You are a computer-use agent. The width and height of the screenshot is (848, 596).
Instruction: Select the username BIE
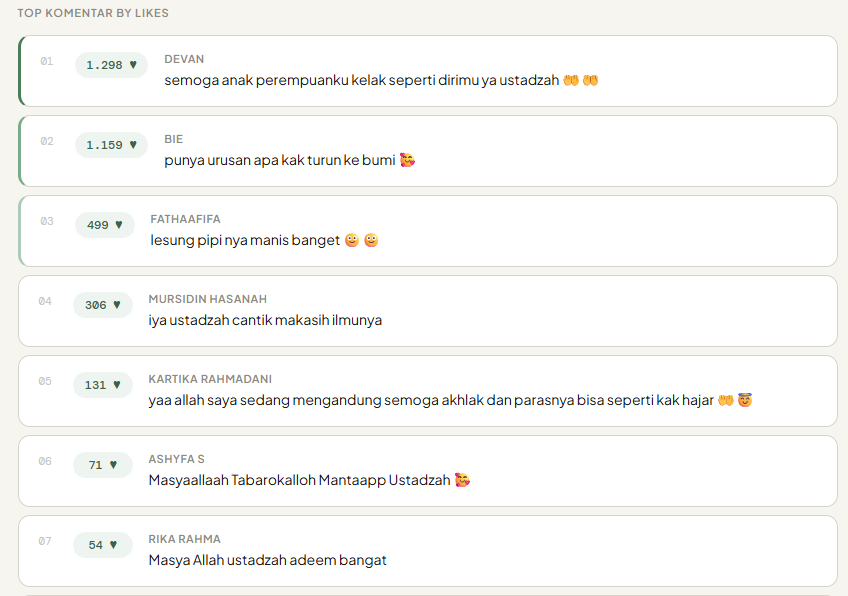[174, 139]
